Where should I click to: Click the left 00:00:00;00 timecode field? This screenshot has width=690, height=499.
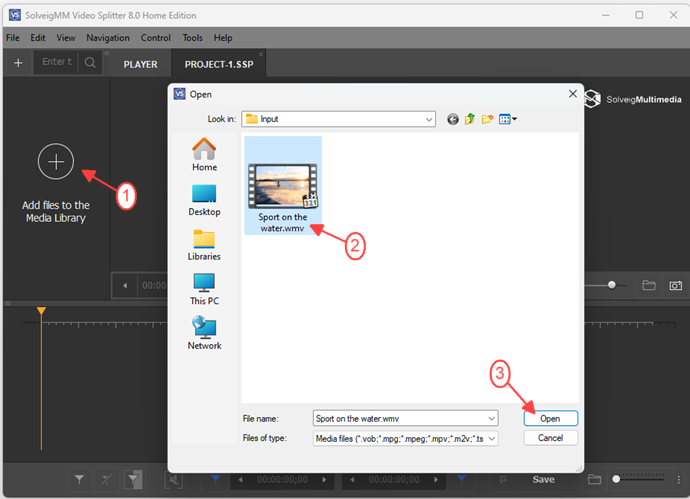point(282,480)
